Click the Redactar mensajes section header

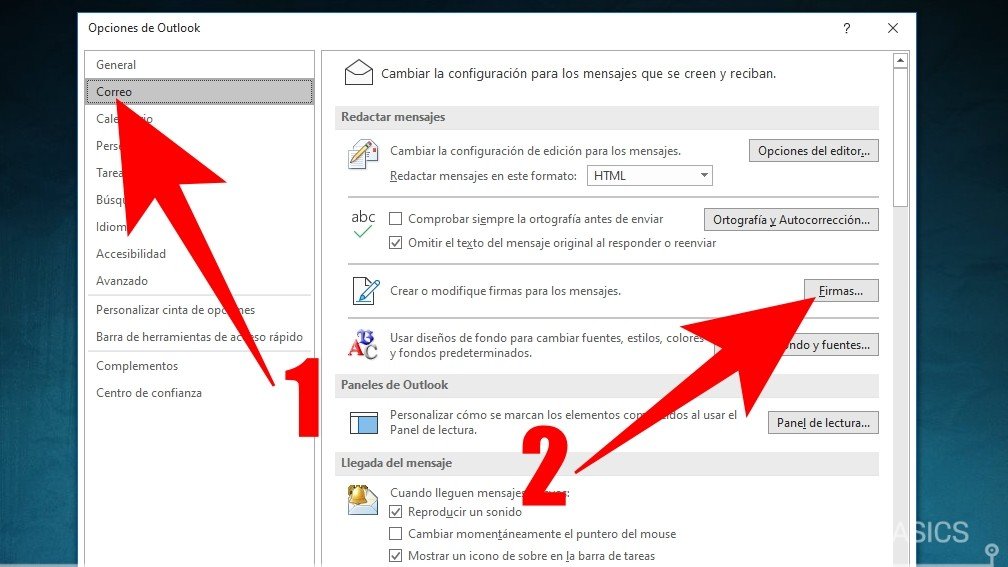click(607, 117)
